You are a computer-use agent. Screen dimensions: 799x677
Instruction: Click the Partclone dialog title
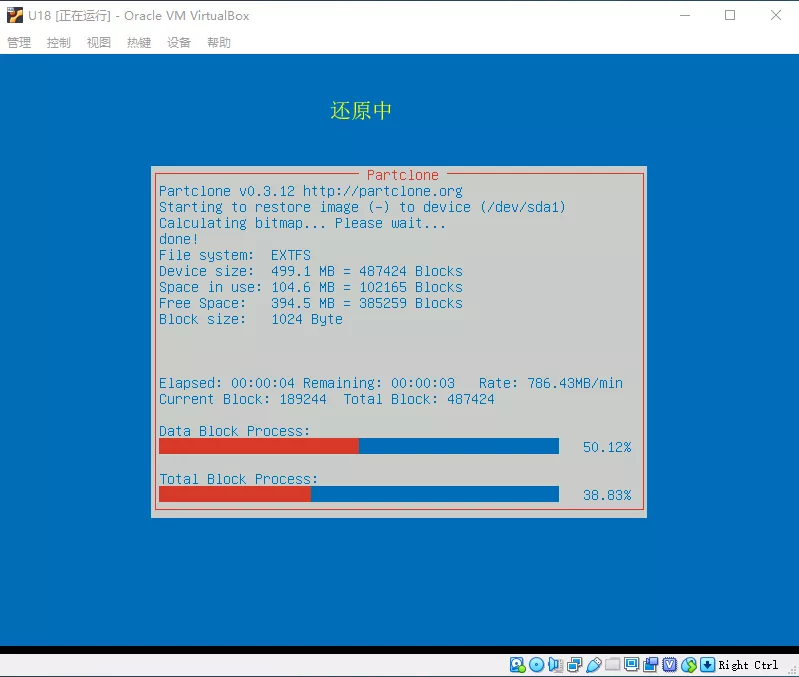pyautogui.click(x=403, y=175)
